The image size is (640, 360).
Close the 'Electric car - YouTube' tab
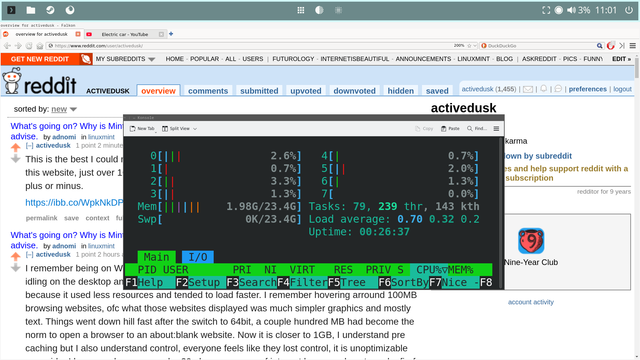pos(161,34)
